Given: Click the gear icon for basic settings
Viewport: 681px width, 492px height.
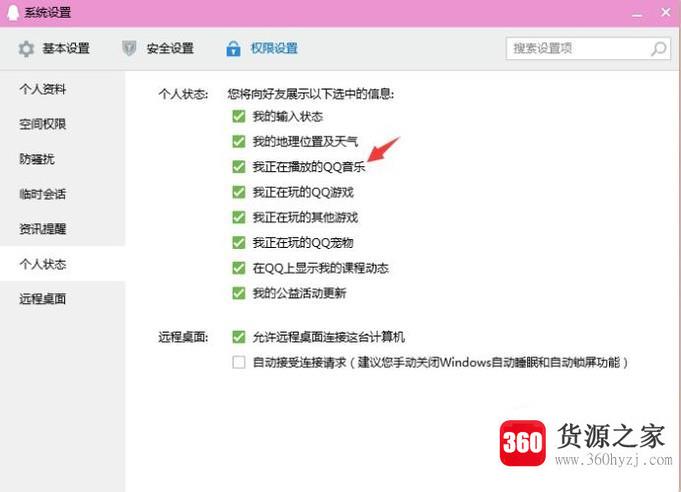Looking at the screenshot, I should pos(26,49).
